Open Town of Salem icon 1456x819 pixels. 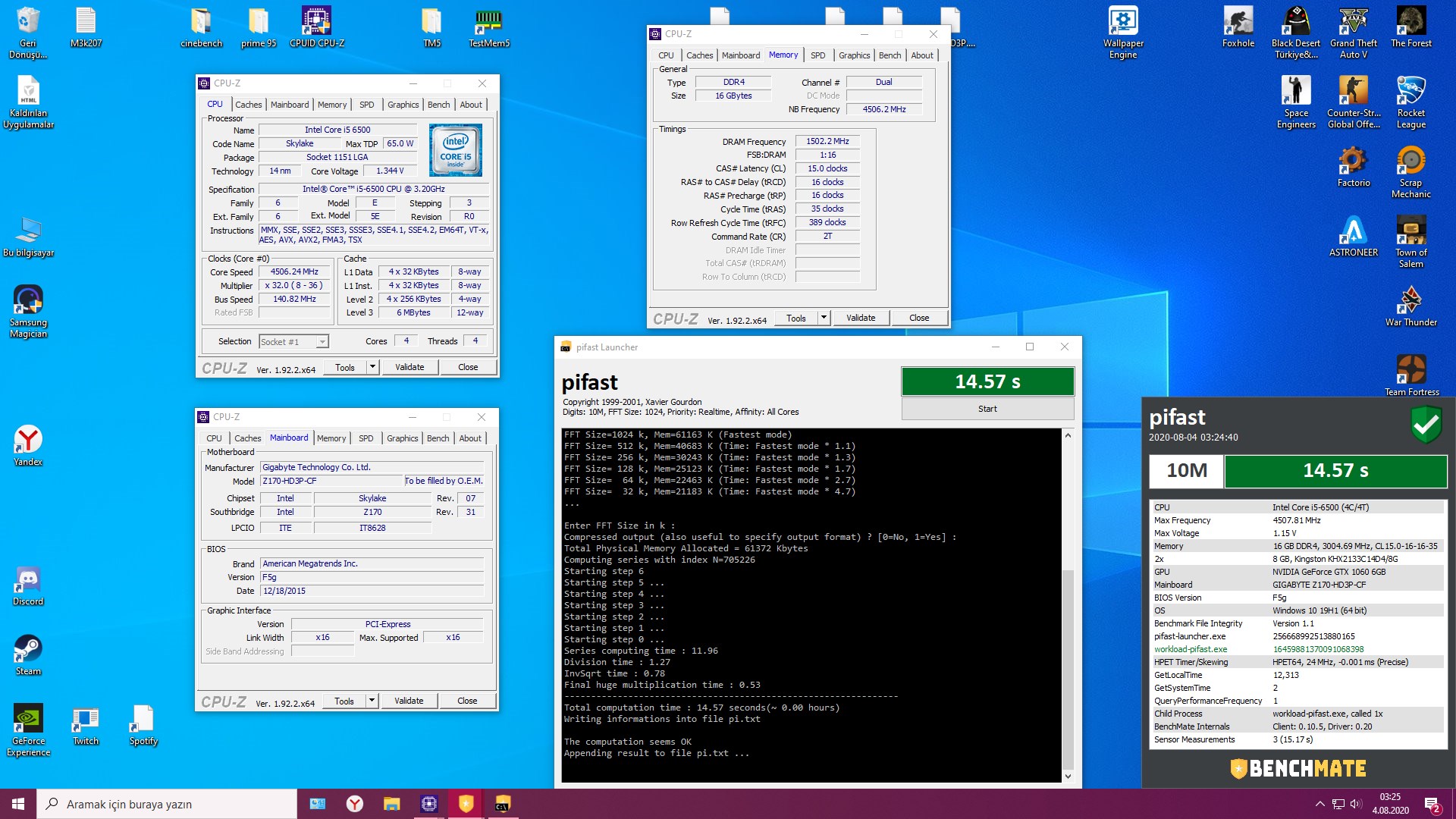click(x=1411, y=242)
